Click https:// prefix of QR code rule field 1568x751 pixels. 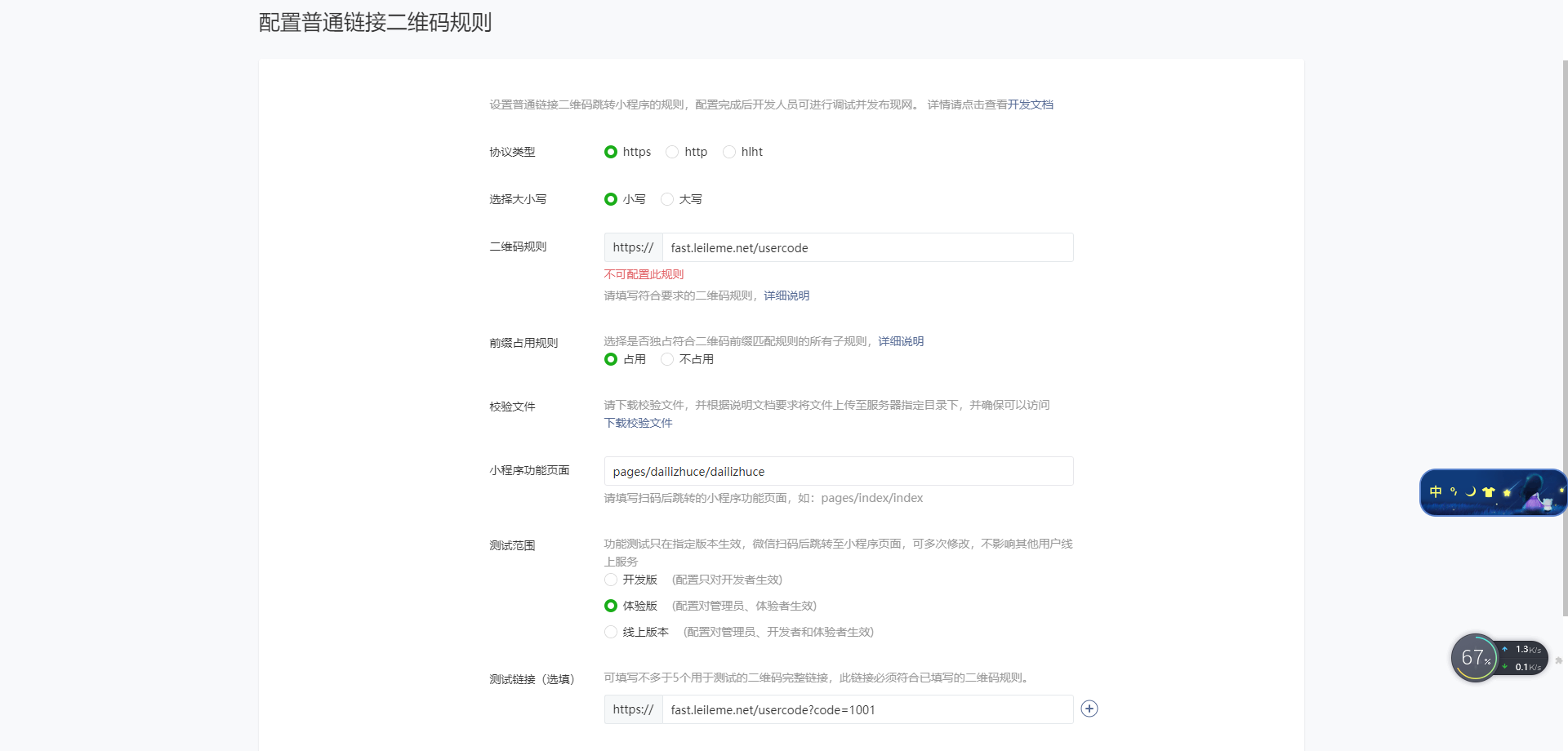pos(633,247)
